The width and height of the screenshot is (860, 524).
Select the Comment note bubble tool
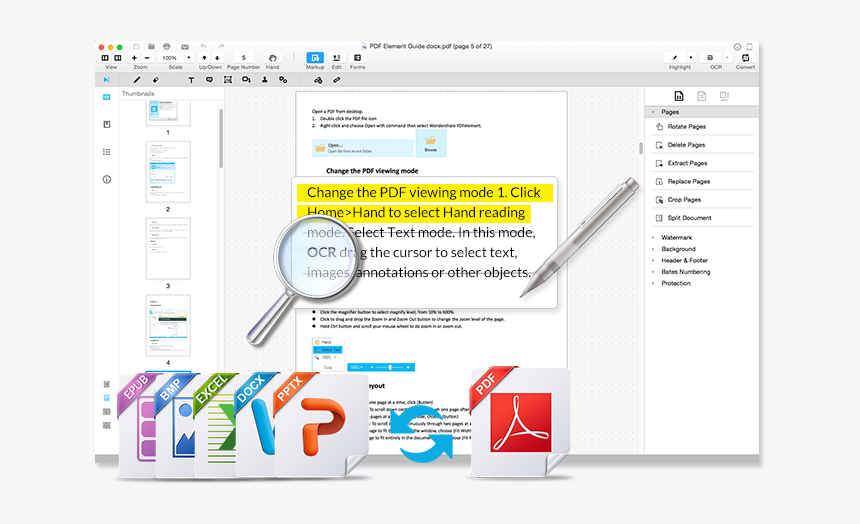click(x=209, y=80)
